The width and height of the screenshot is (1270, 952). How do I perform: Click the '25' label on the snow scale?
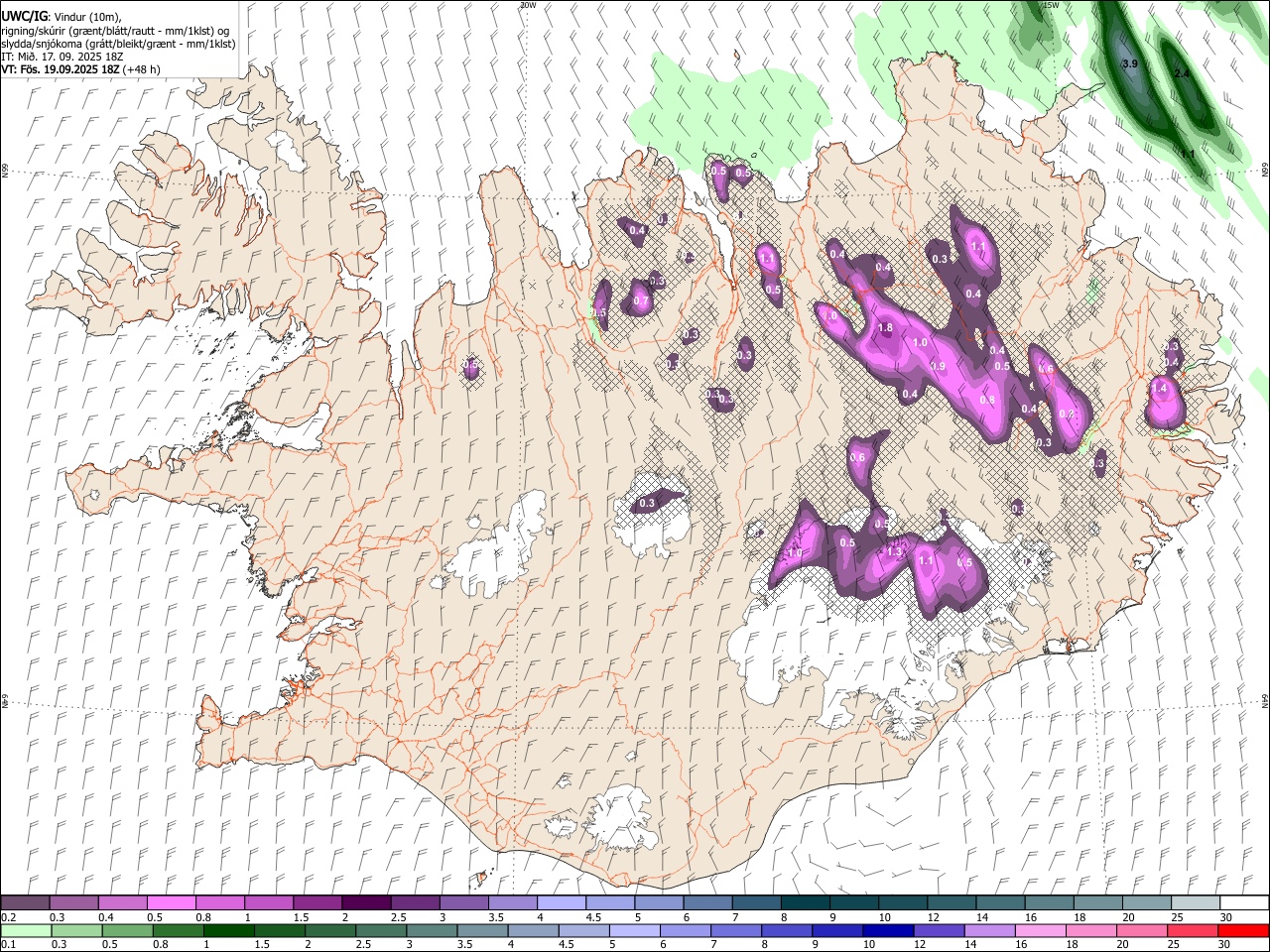pyautogui.click(x=1176, y=917)
